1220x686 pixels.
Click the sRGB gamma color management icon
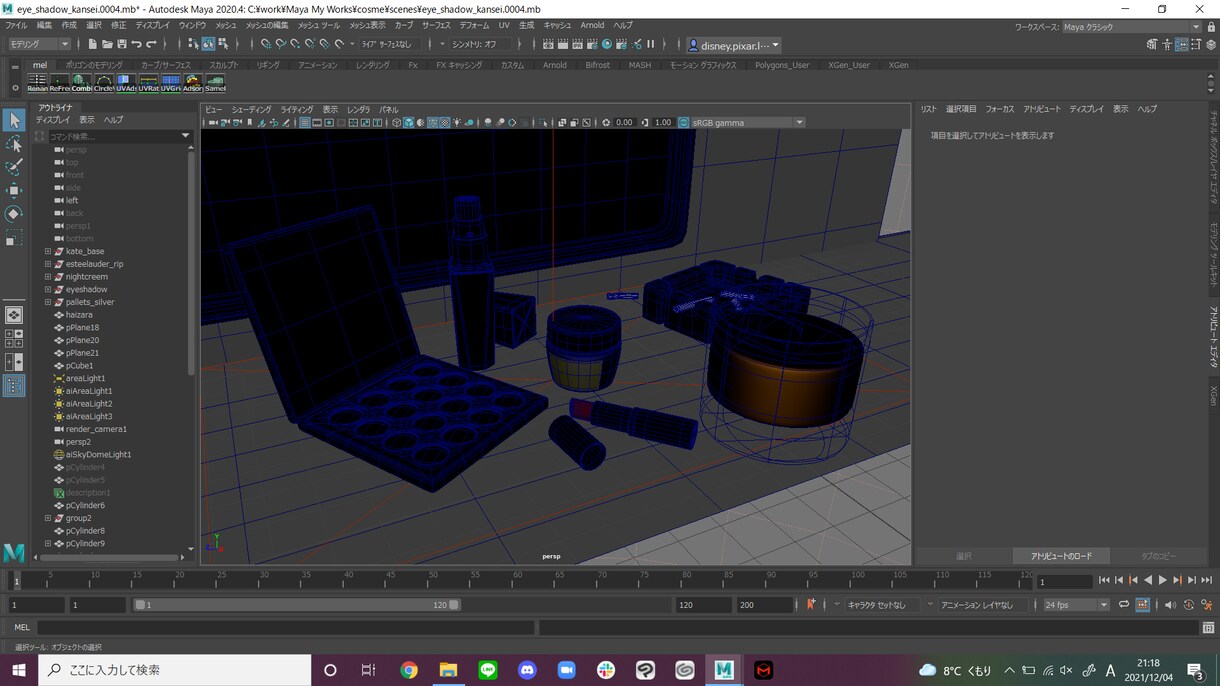tap(684, 123)
